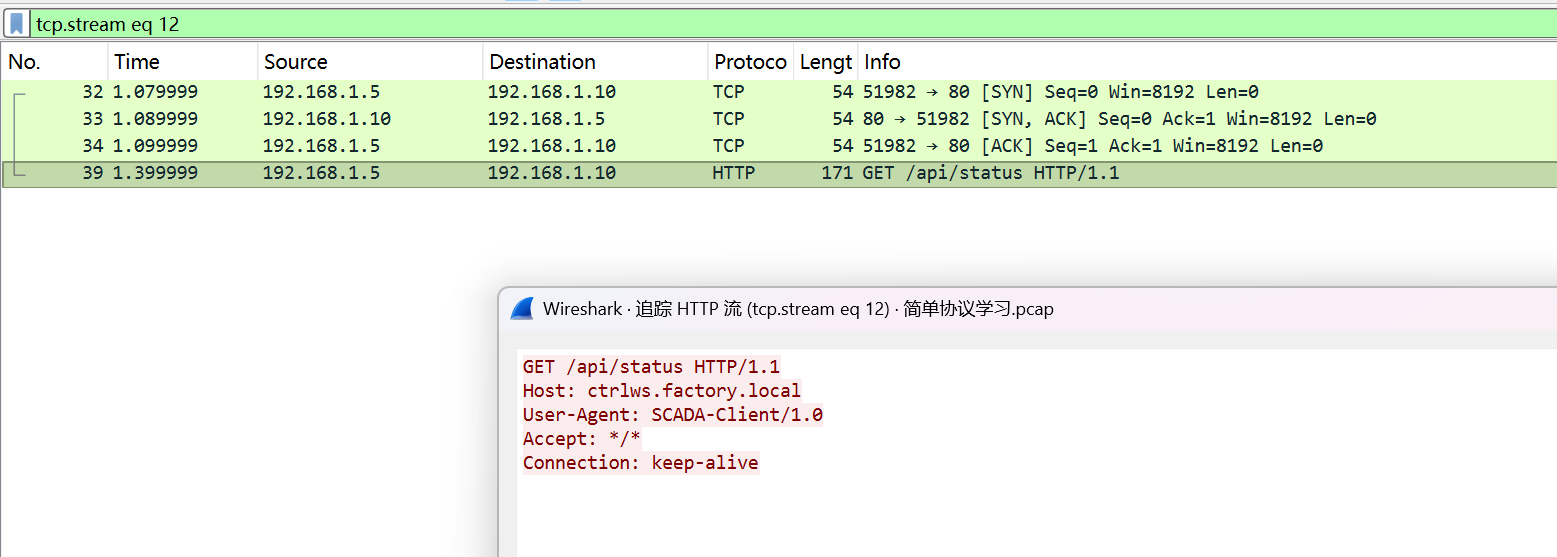
Task: Click the Host: ctrlws.factory.local line
Action: click(661, 391)
